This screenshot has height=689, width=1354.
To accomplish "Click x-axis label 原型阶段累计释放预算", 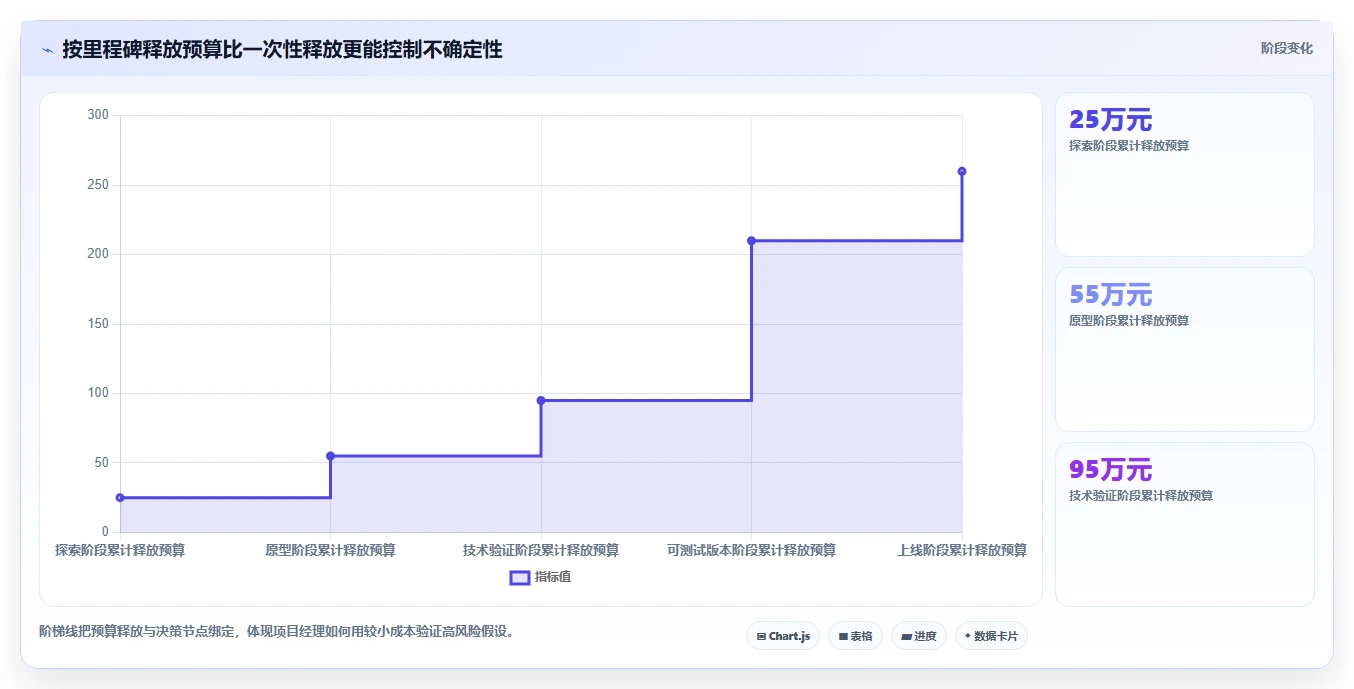I will tap(330, 550).
